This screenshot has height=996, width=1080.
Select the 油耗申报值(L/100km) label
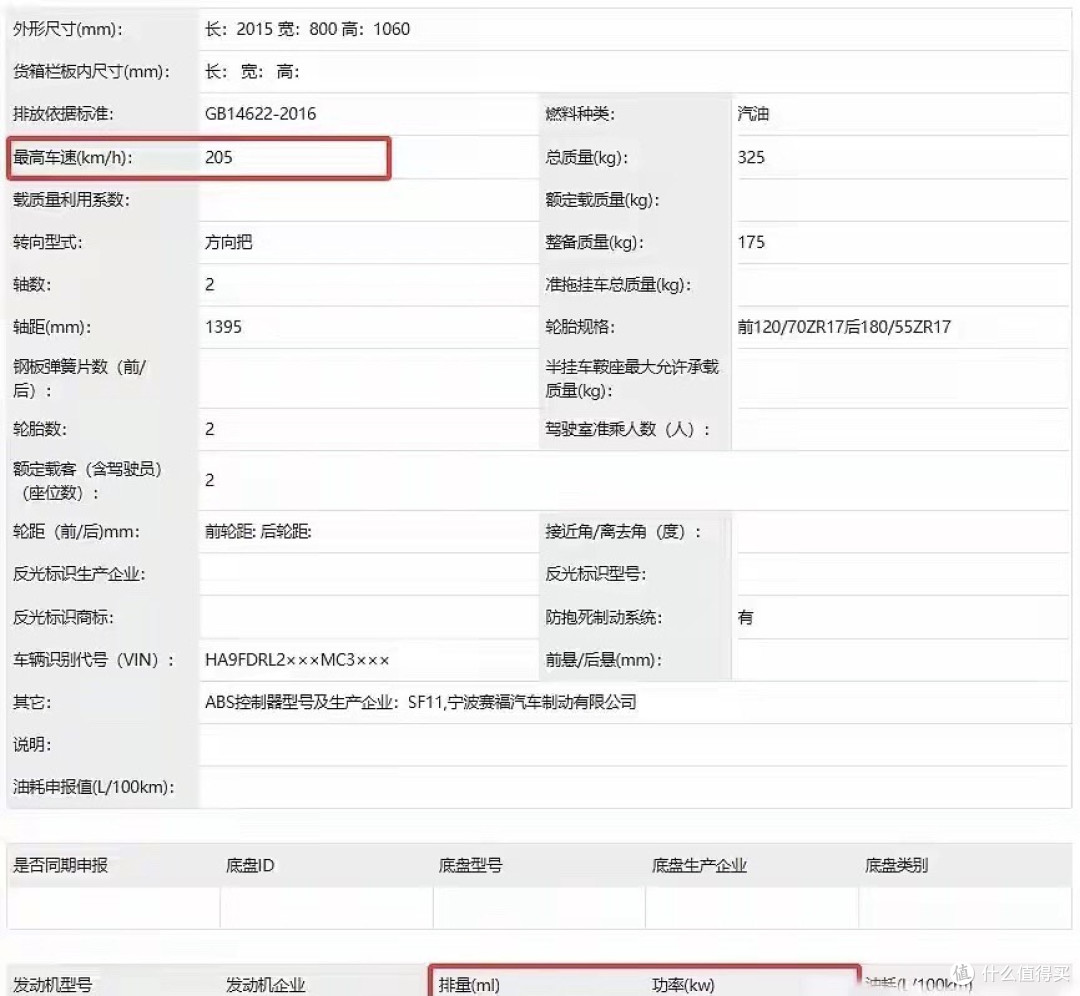93,787
